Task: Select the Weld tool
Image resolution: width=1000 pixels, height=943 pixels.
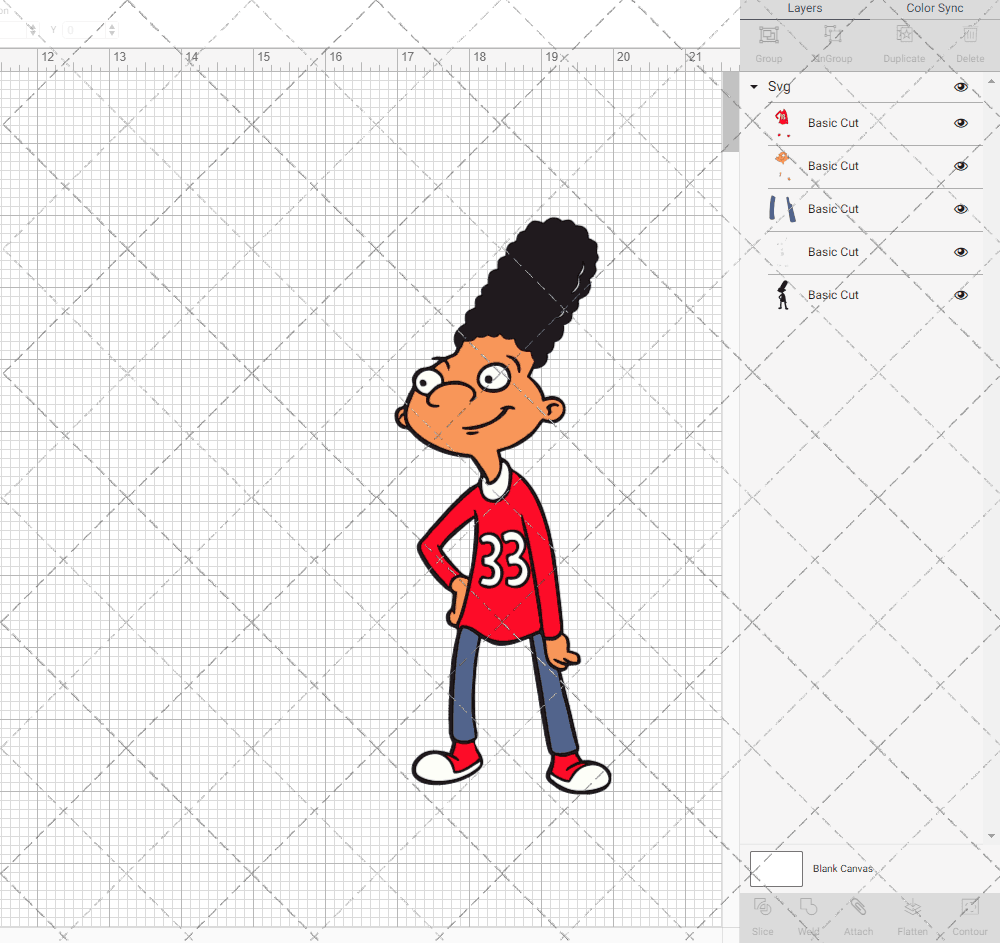Action: coord(808,907)
